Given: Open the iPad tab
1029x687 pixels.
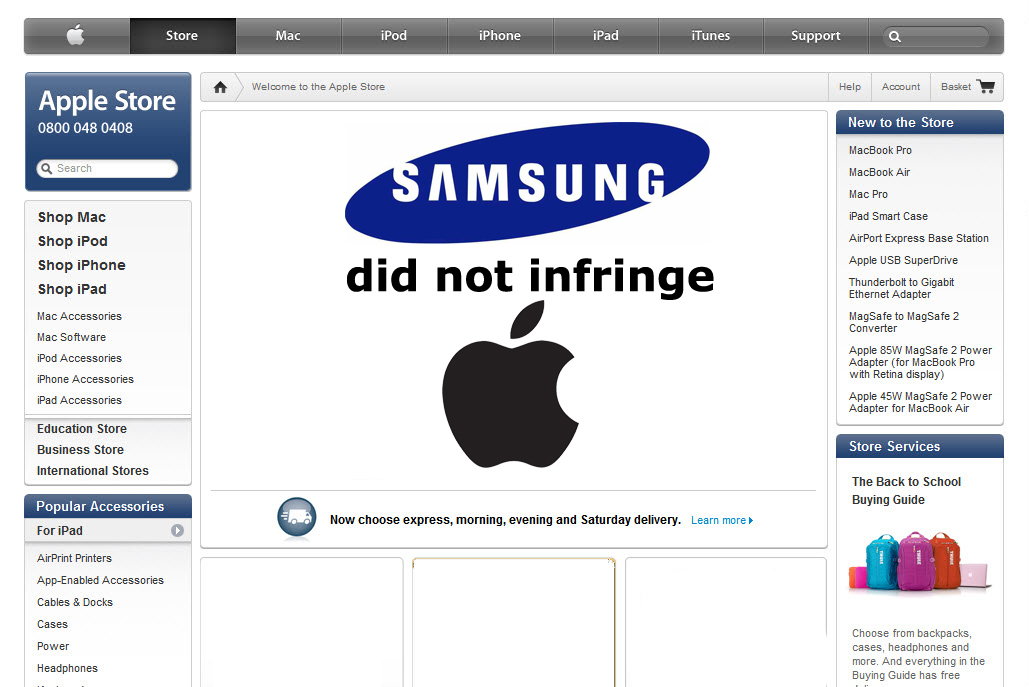Looking at the screenshot, I should tap(606, 35).
